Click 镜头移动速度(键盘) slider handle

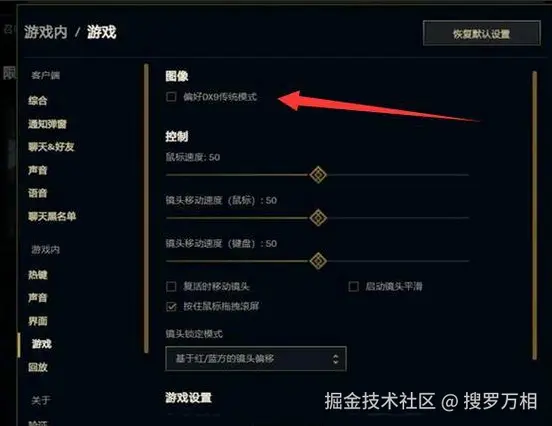(318, 261)
